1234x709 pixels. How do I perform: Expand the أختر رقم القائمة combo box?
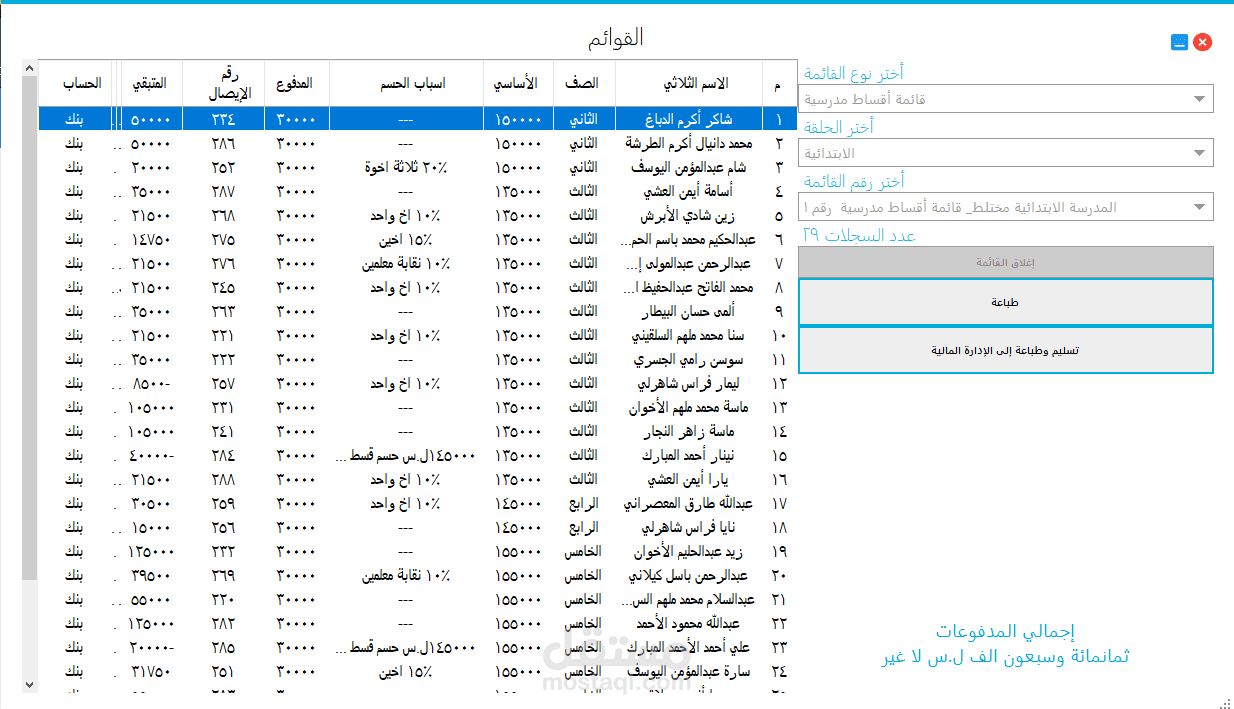pos(1006,207)
